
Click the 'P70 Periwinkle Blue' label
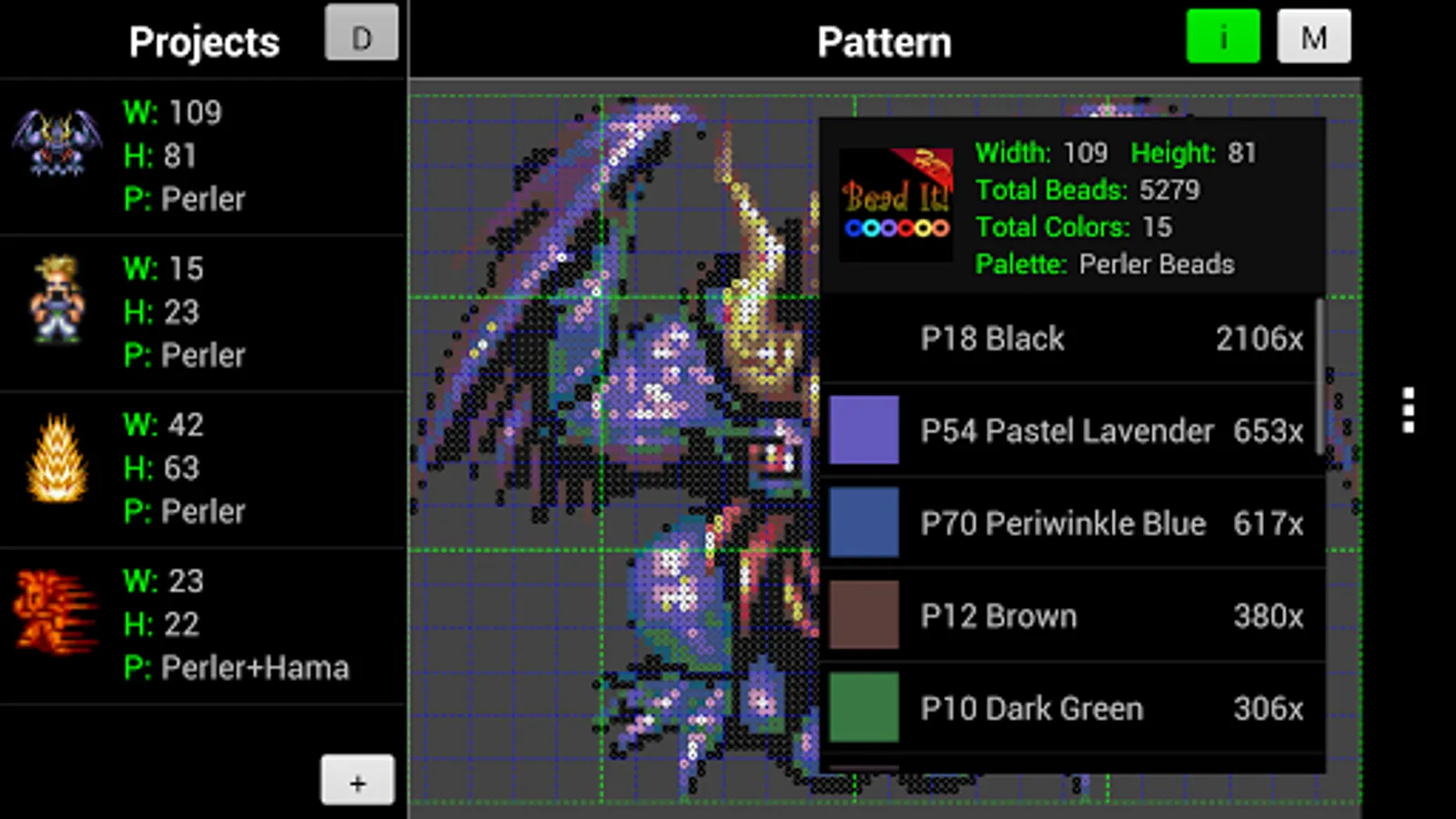[1063, 523]
